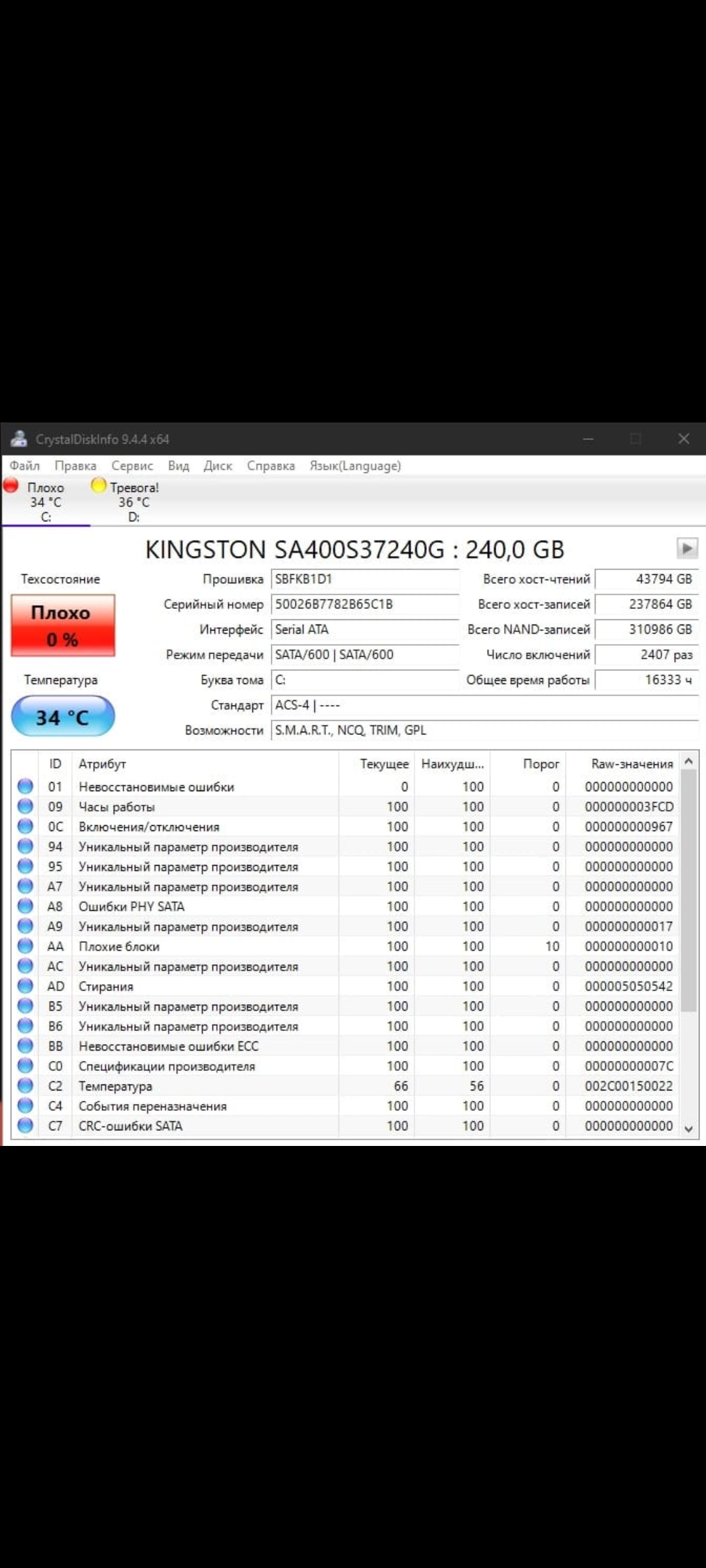Click the blue status dot for attribute AC
706x1568 pixels.
25,966
